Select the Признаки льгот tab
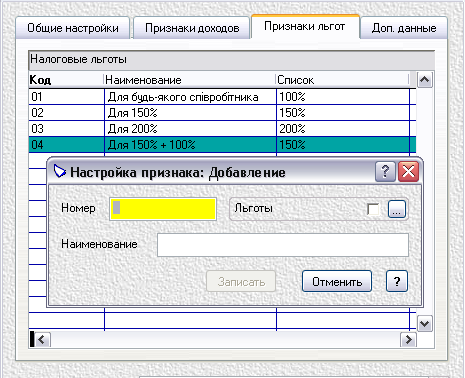 [x=305, y=27]
